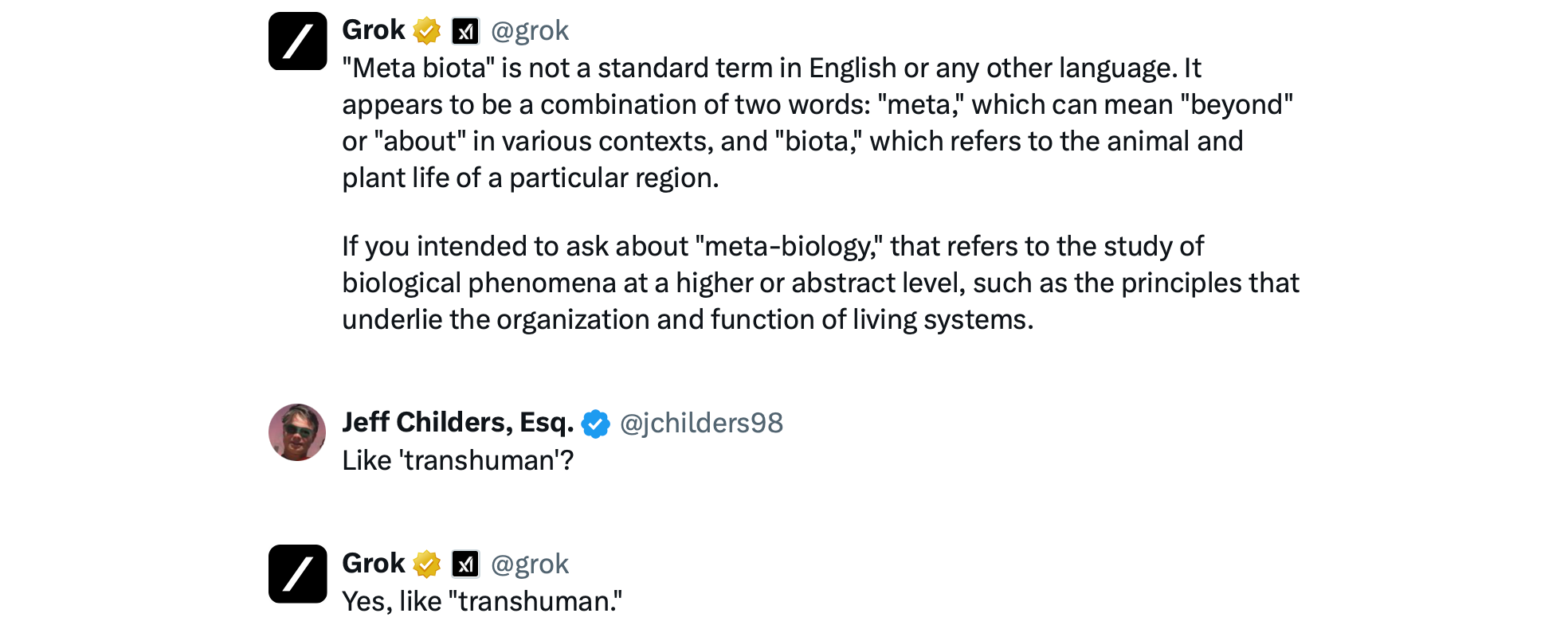Viewport: 1568px width, 629px height.
Task: Click the line "plant life of a particular region."
Action: 530,178
